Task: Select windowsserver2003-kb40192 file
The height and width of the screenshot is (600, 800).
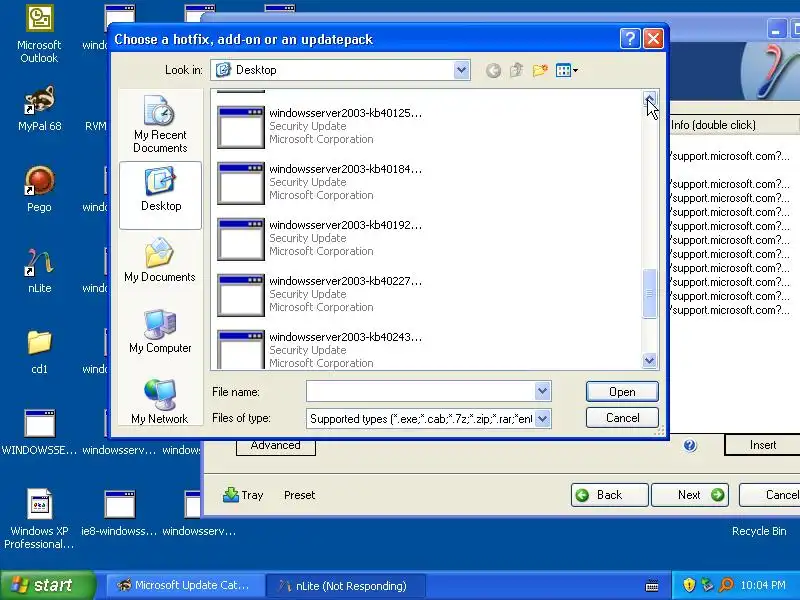Action: [x=319, y=239]
